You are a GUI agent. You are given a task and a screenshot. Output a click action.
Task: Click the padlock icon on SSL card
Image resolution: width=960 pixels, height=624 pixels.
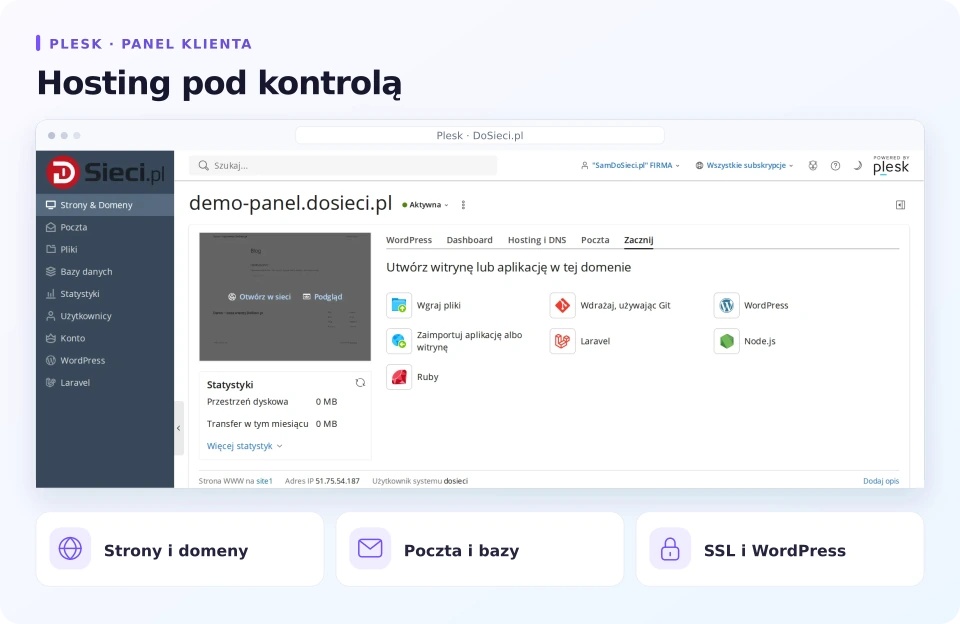coord(670,548)
